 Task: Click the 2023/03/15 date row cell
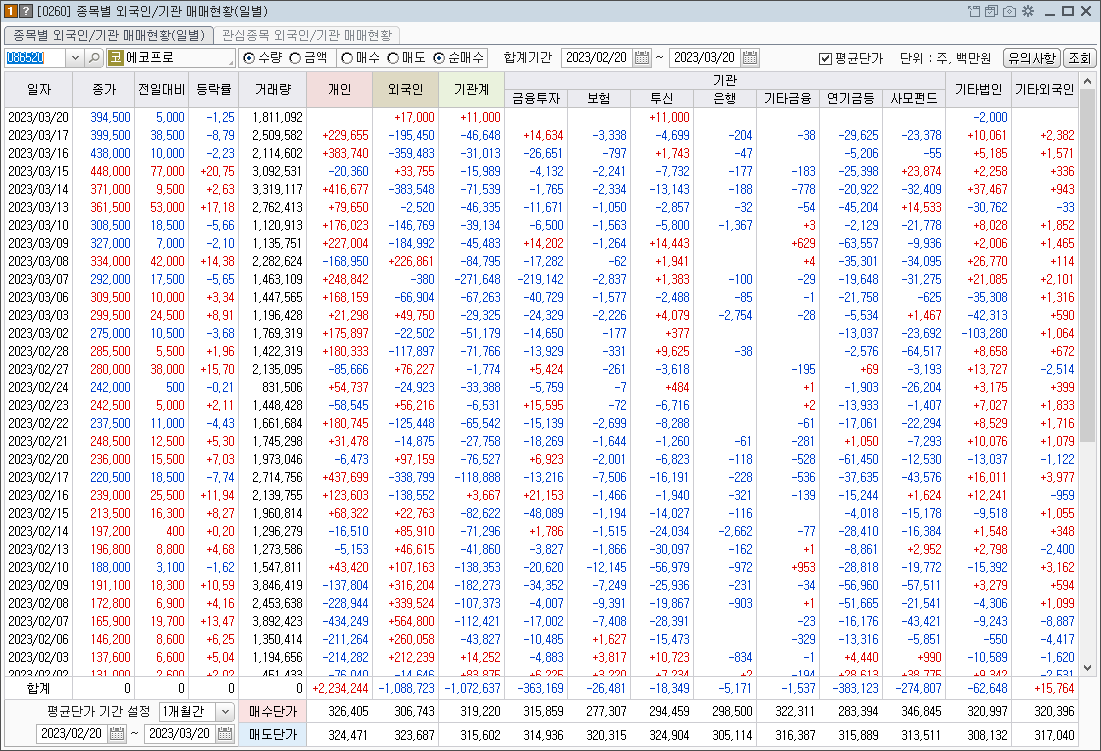39,171
